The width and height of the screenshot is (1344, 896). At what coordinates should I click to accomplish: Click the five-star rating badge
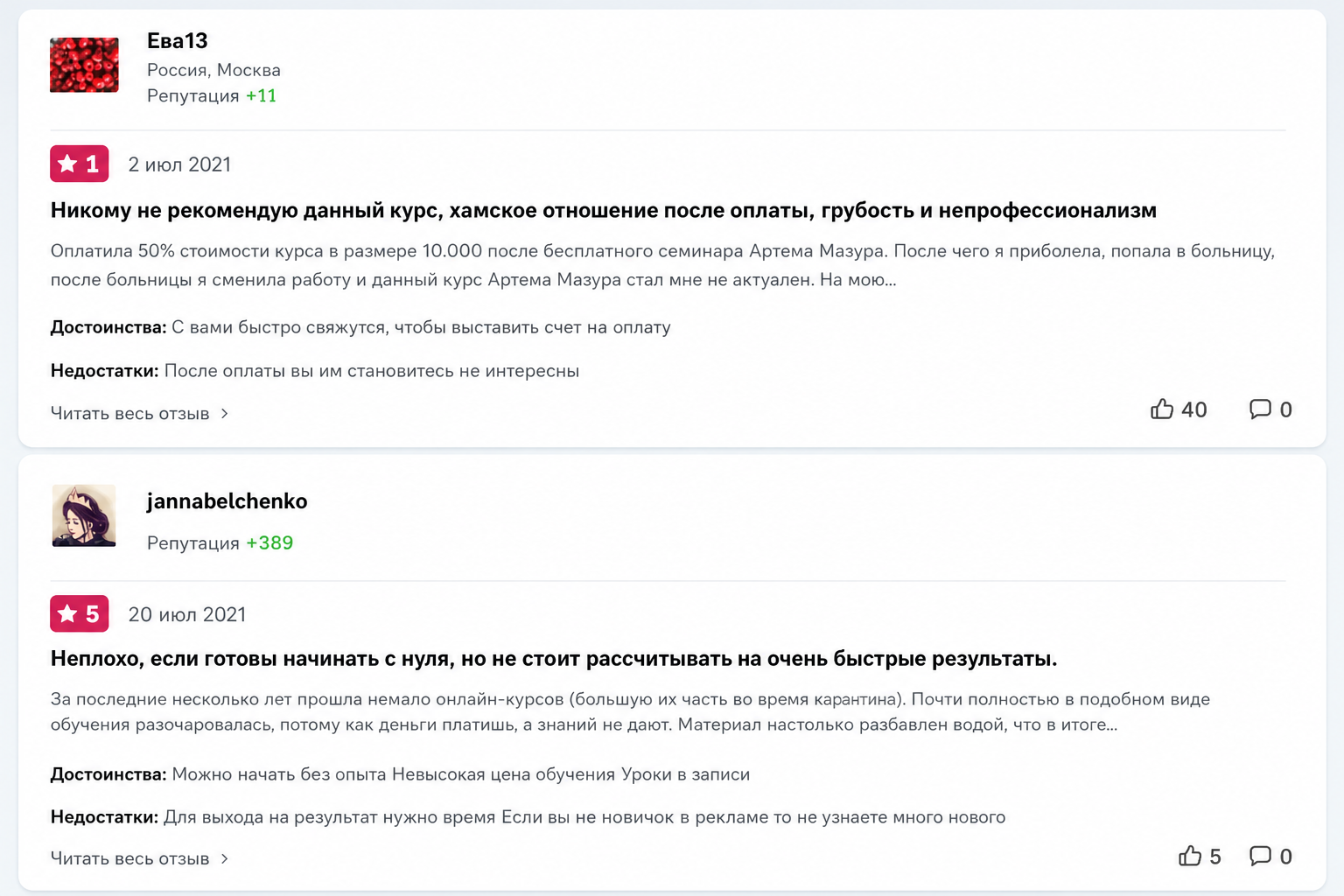click(x=79, y=613)
